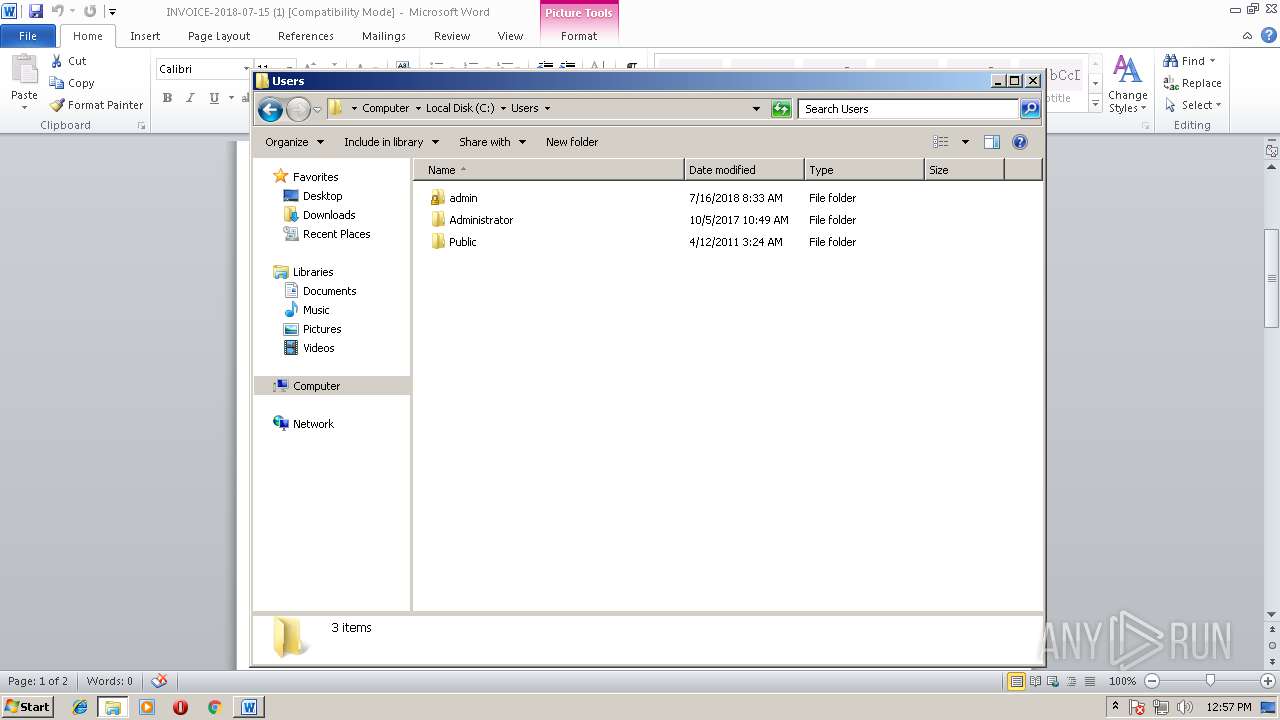
Task: Refresh the Users folder with green arrows button
Action: [x=781, y=109]
